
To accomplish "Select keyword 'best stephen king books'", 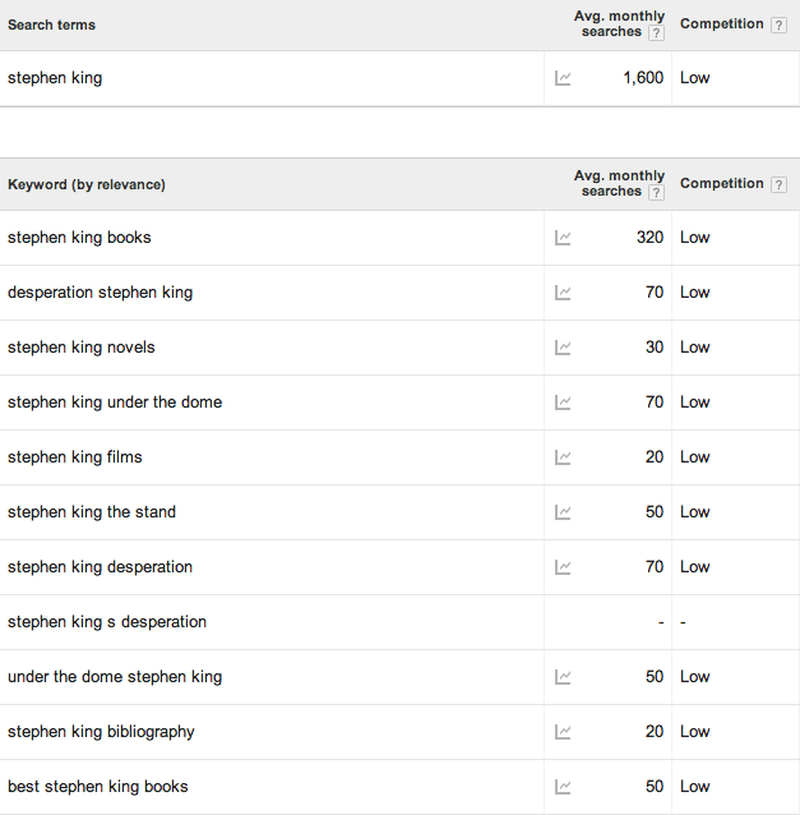I will (98, 786).
